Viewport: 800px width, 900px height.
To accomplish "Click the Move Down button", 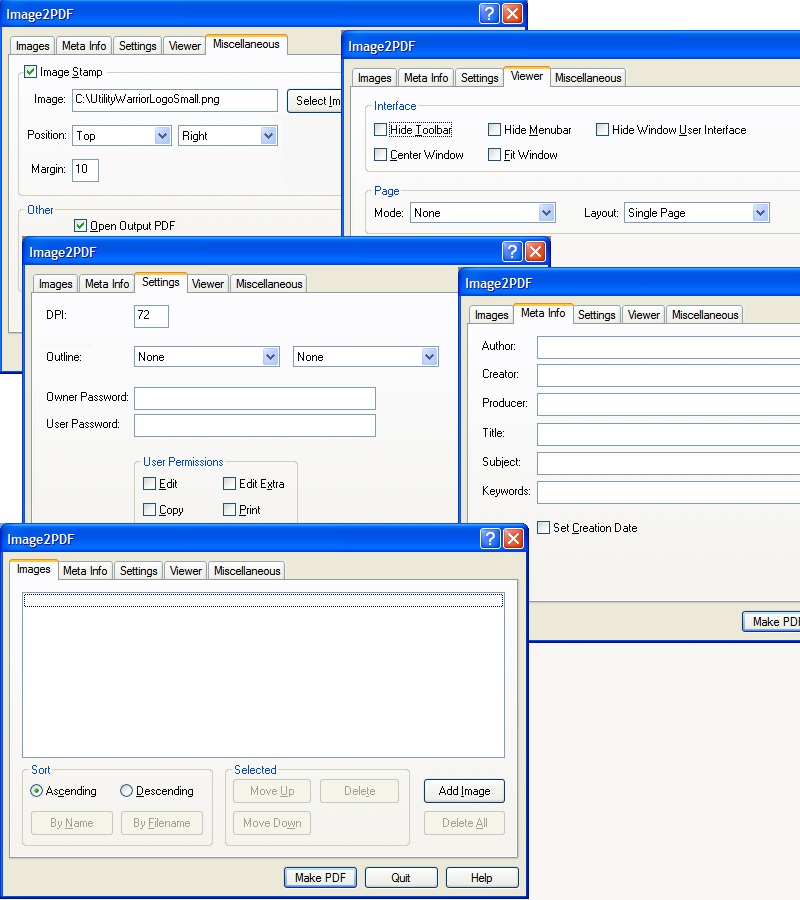I will click(x=272, y=823).
